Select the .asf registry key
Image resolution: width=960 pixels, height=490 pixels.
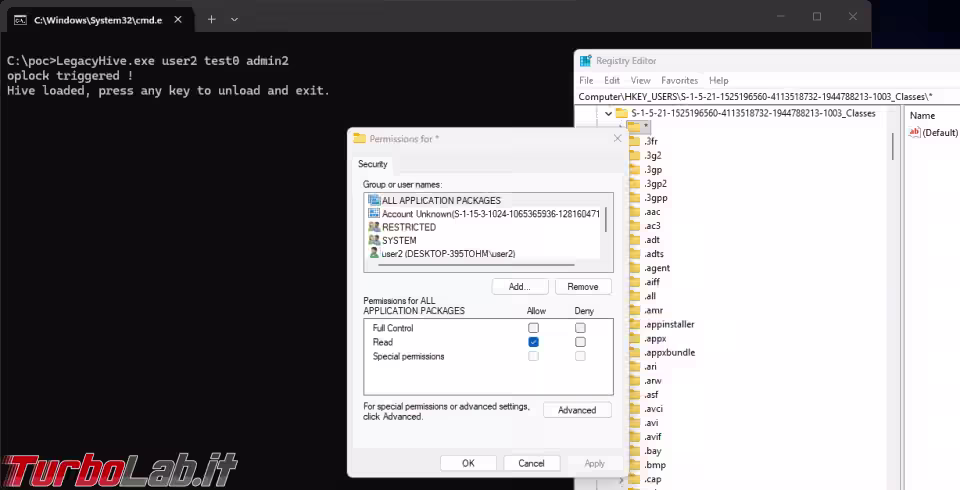coord(651,395)
